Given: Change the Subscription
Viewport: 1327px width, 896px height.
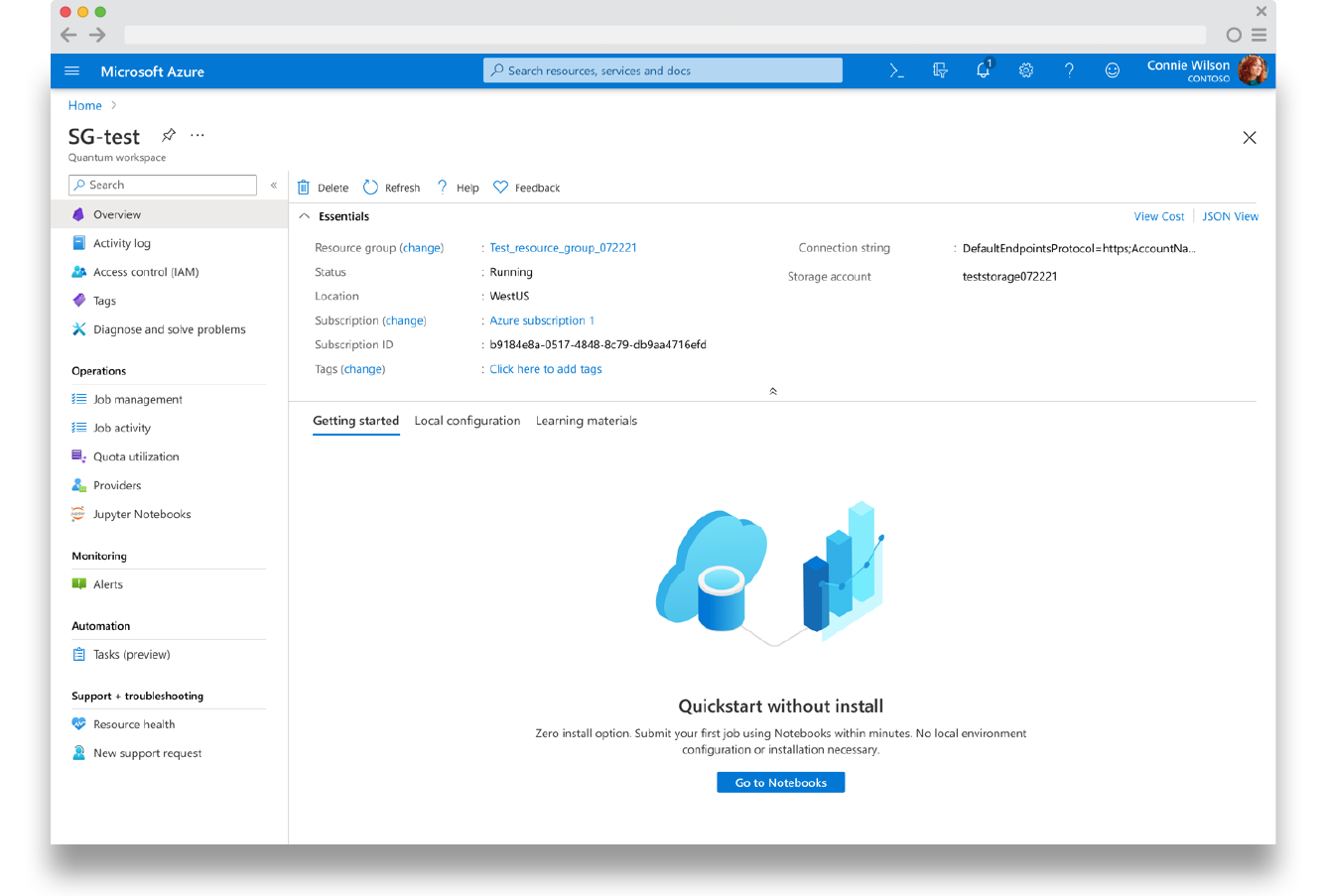Looking at the screenshot, I should click(404, 320).
